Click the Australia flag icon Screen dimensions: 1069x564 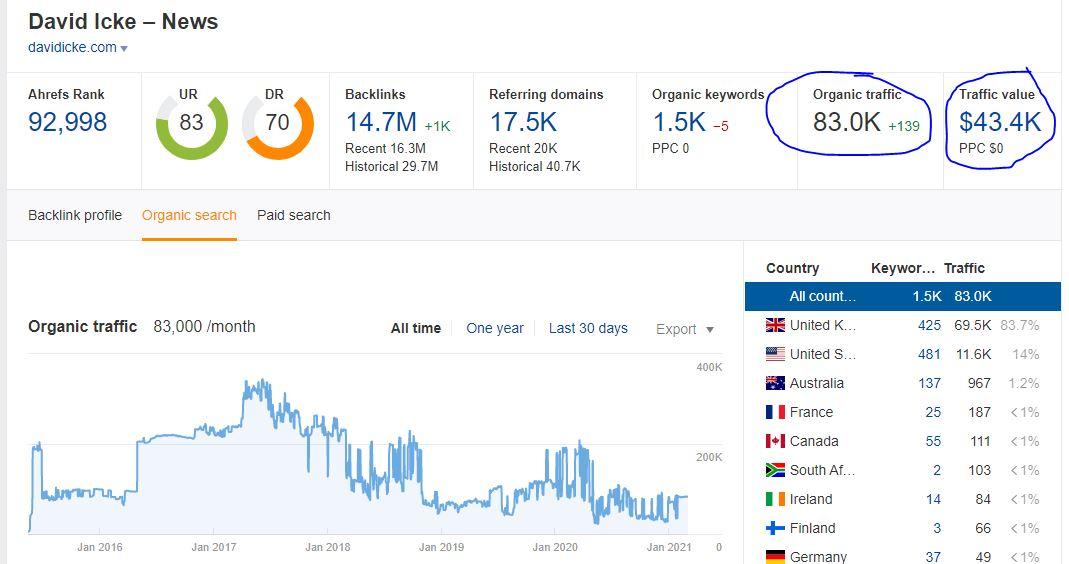[x=775, y=383]
